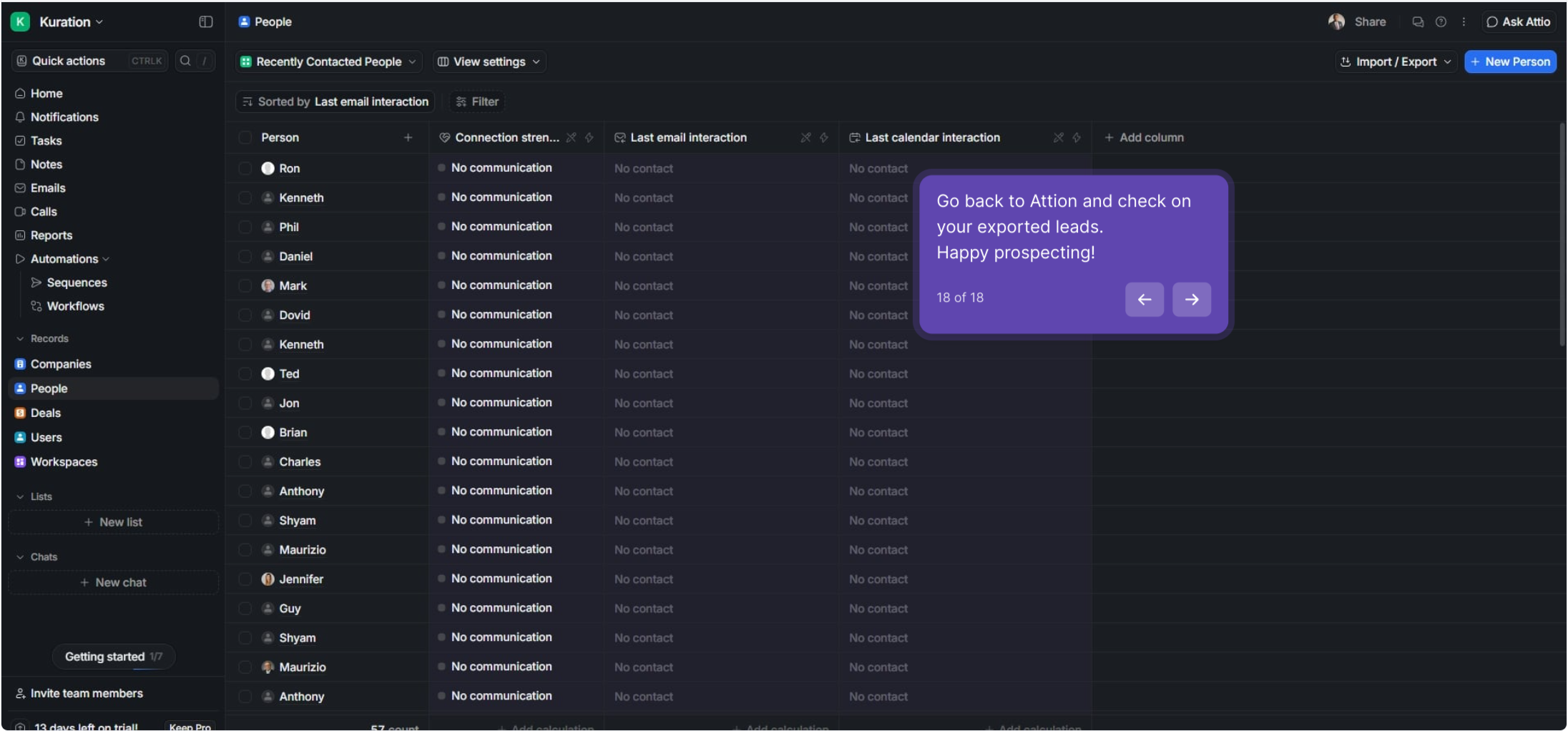Click Mark's avatar photo
Screen dimensions: 1568x731
click(x=268, y=285)
